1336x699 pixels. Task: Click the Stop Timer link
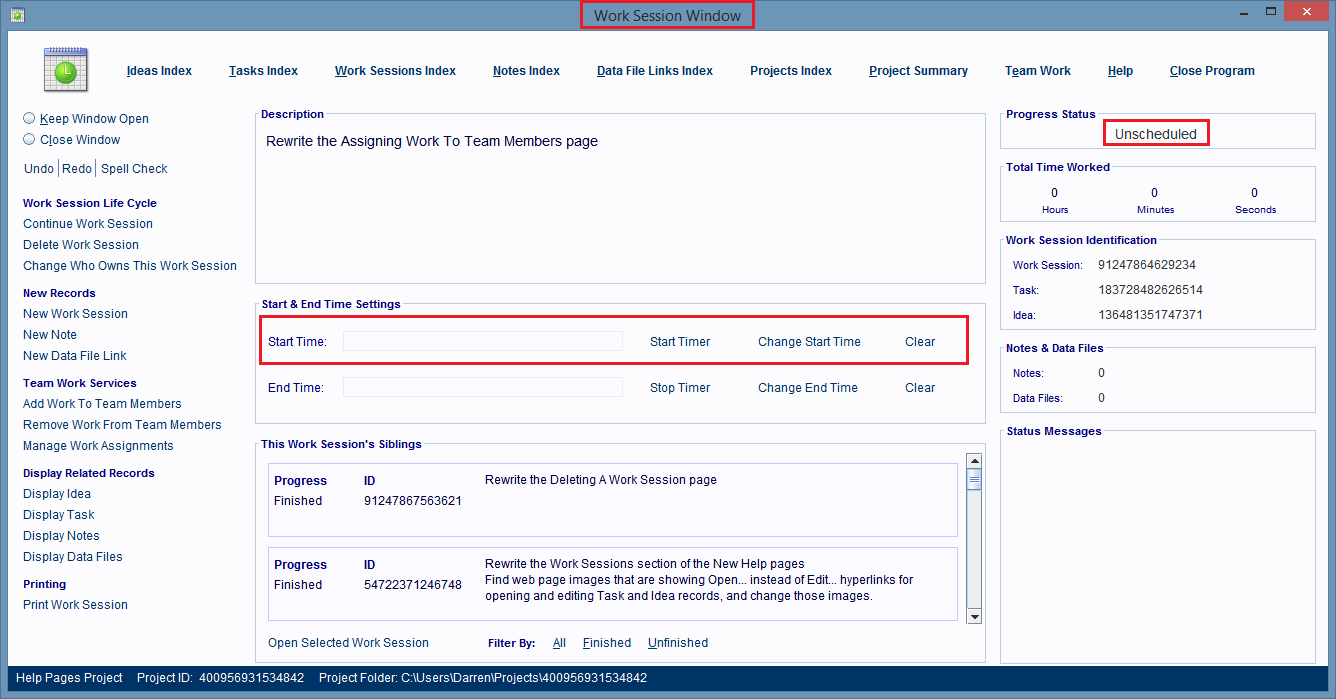tap(680, 388)
